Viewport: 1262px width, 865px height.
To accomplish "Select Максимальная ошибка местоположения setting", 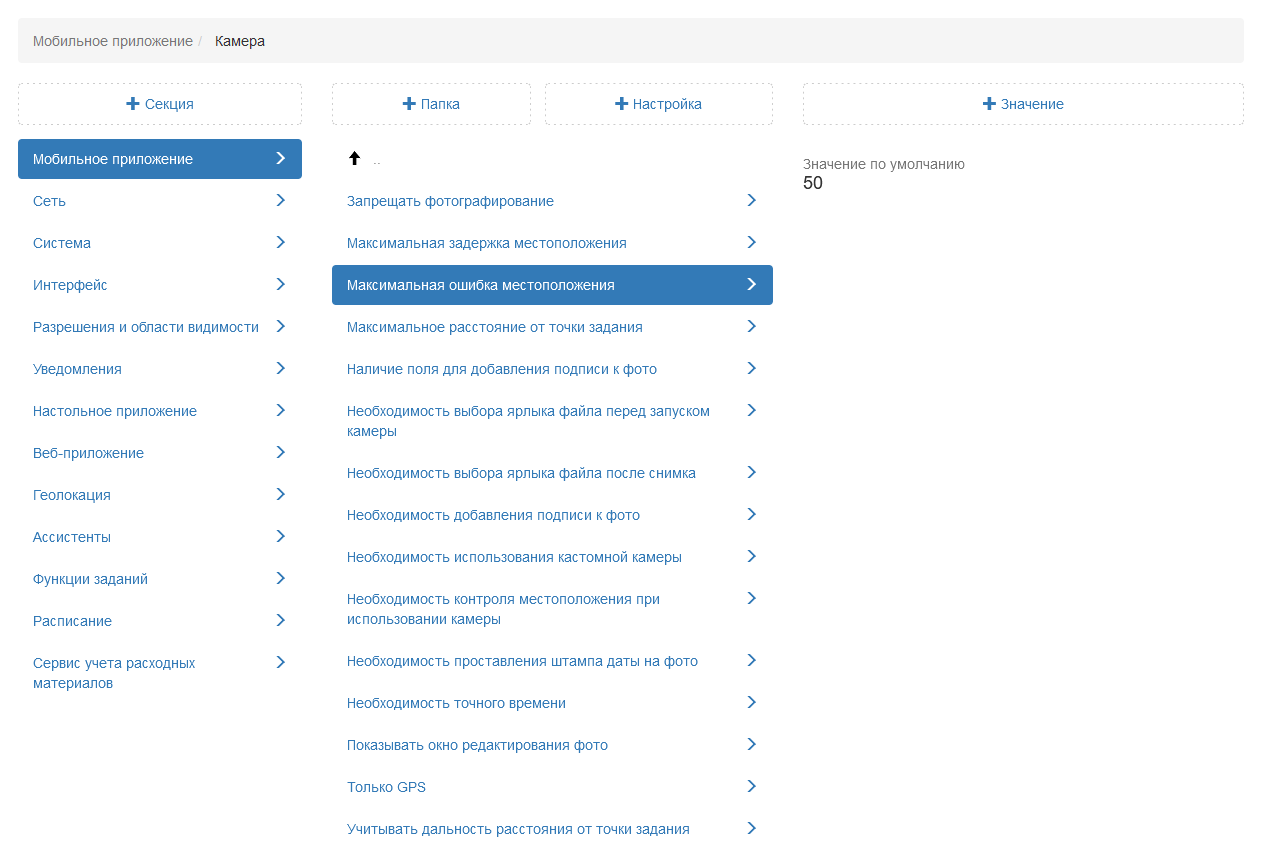I will coord(552,285).
